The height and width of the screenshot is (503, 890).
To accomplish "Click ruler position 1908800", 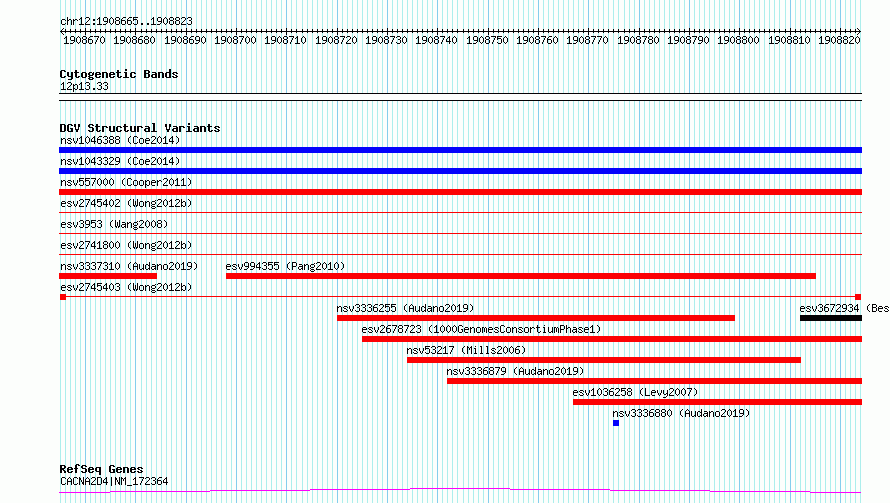I will coord(738,40).
